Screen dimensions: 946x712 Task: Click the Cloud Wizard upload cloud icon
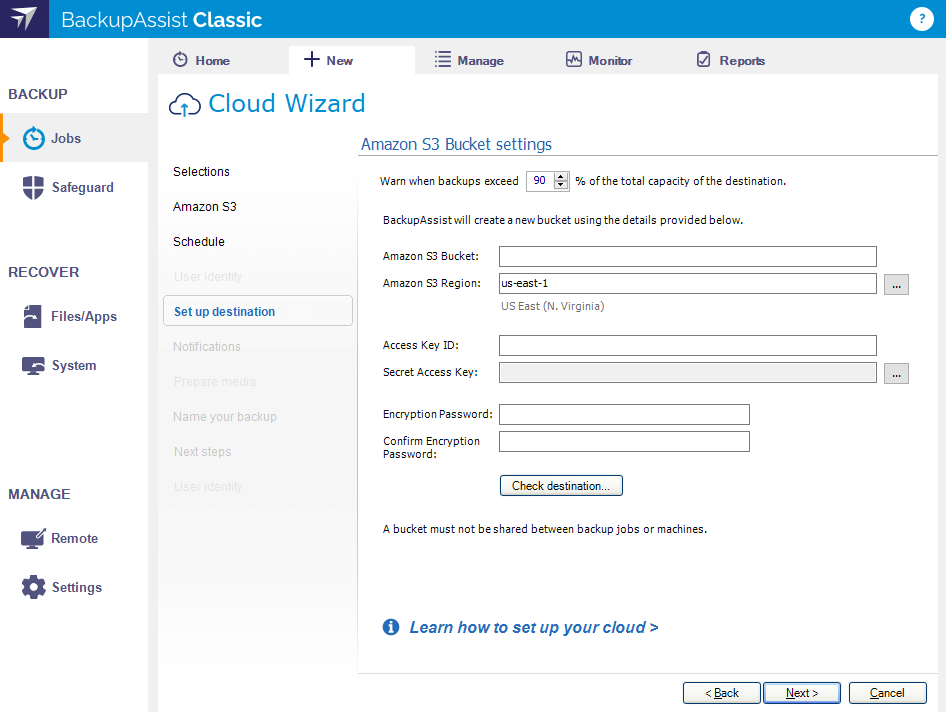click(x=185, y=105)
